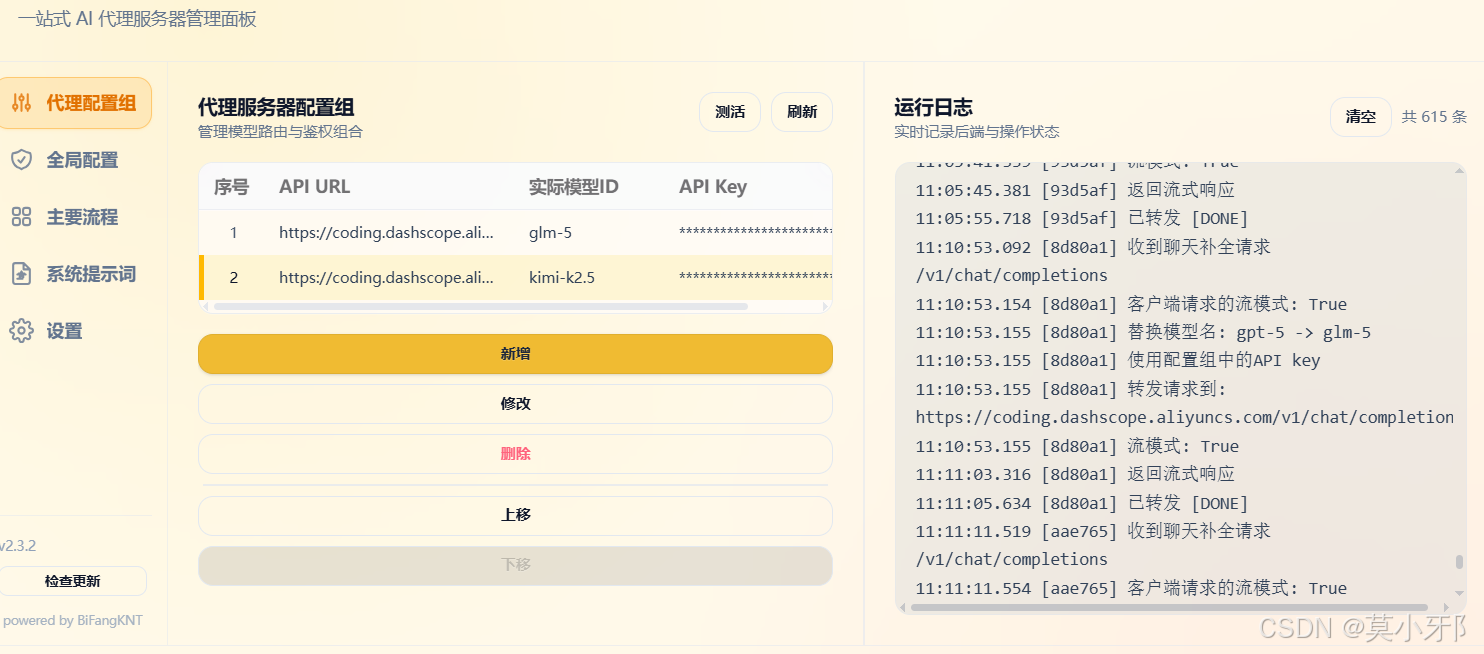Click the API Key column header
Image resolution: width=1484 pixels, height=654 pixels.
pyautogui.click(x=713, y=187)
